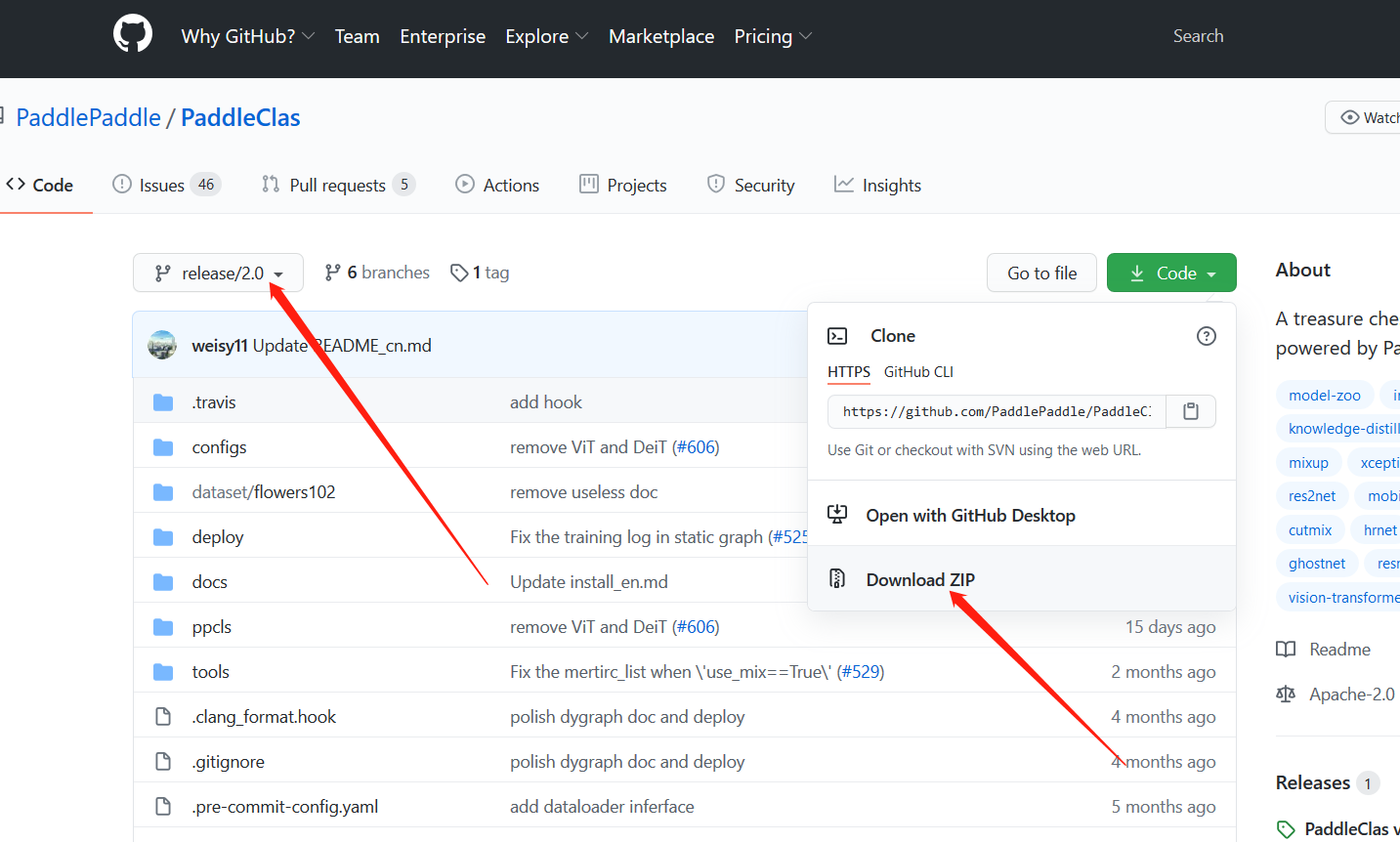
Task: Click the .travis folder icon
Action: (x=163, y=402)
